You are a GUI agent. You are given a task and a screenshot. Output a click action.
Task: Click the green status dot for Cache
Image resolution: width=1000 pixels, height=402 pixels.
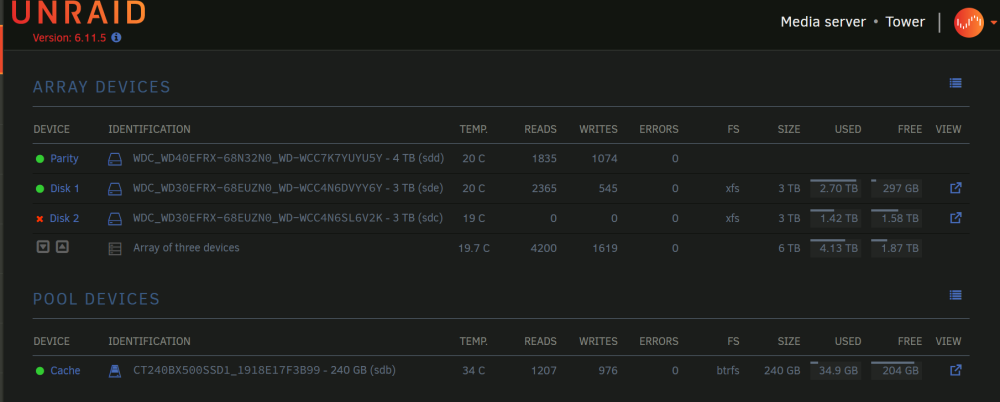tap(40, 371)
